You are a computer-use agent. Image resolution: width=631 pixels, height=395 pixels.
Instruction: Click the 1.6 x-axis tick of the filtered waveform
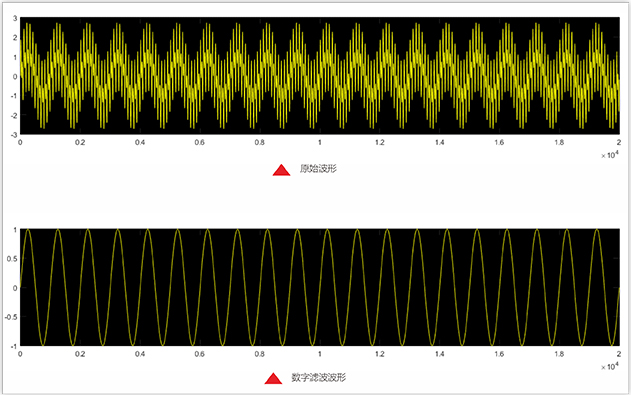[x=499, y=354]
